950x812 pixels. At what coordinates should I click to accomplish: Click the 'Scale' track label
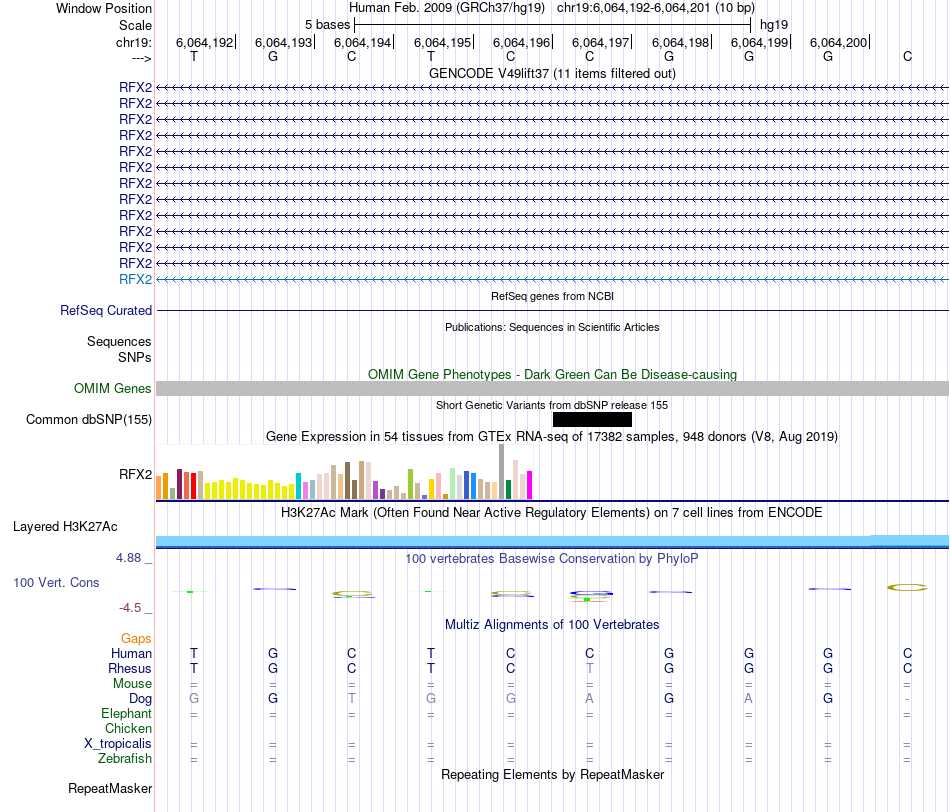pos(135,25)
